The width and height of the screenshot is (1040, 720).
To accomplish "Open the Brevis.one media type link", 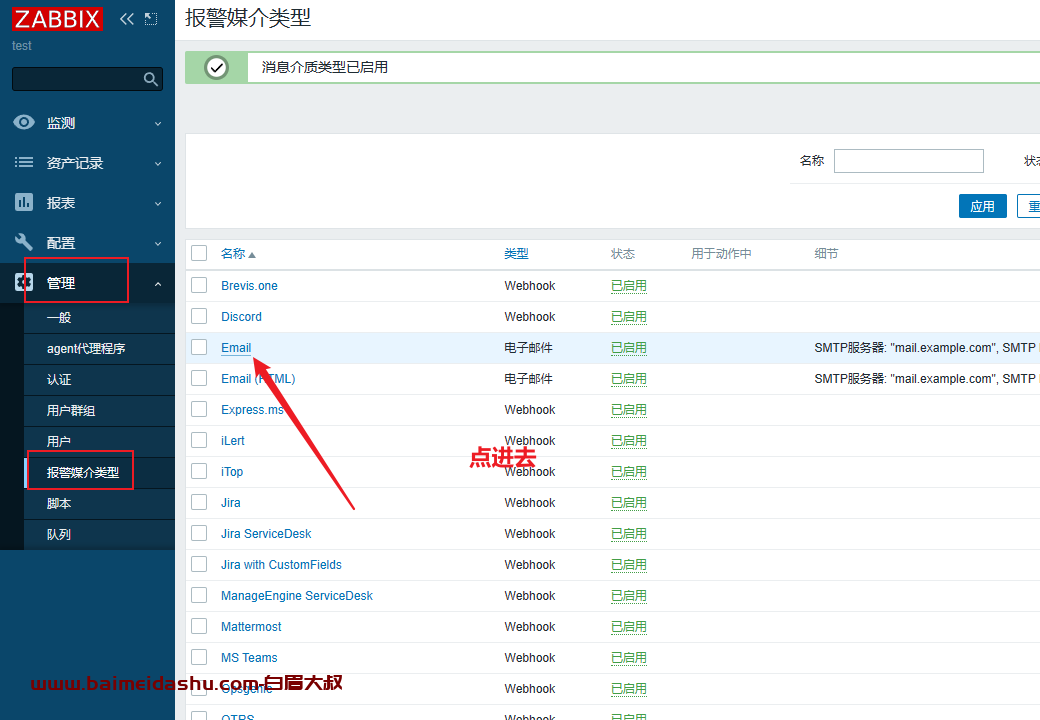I will coord(249,286).
